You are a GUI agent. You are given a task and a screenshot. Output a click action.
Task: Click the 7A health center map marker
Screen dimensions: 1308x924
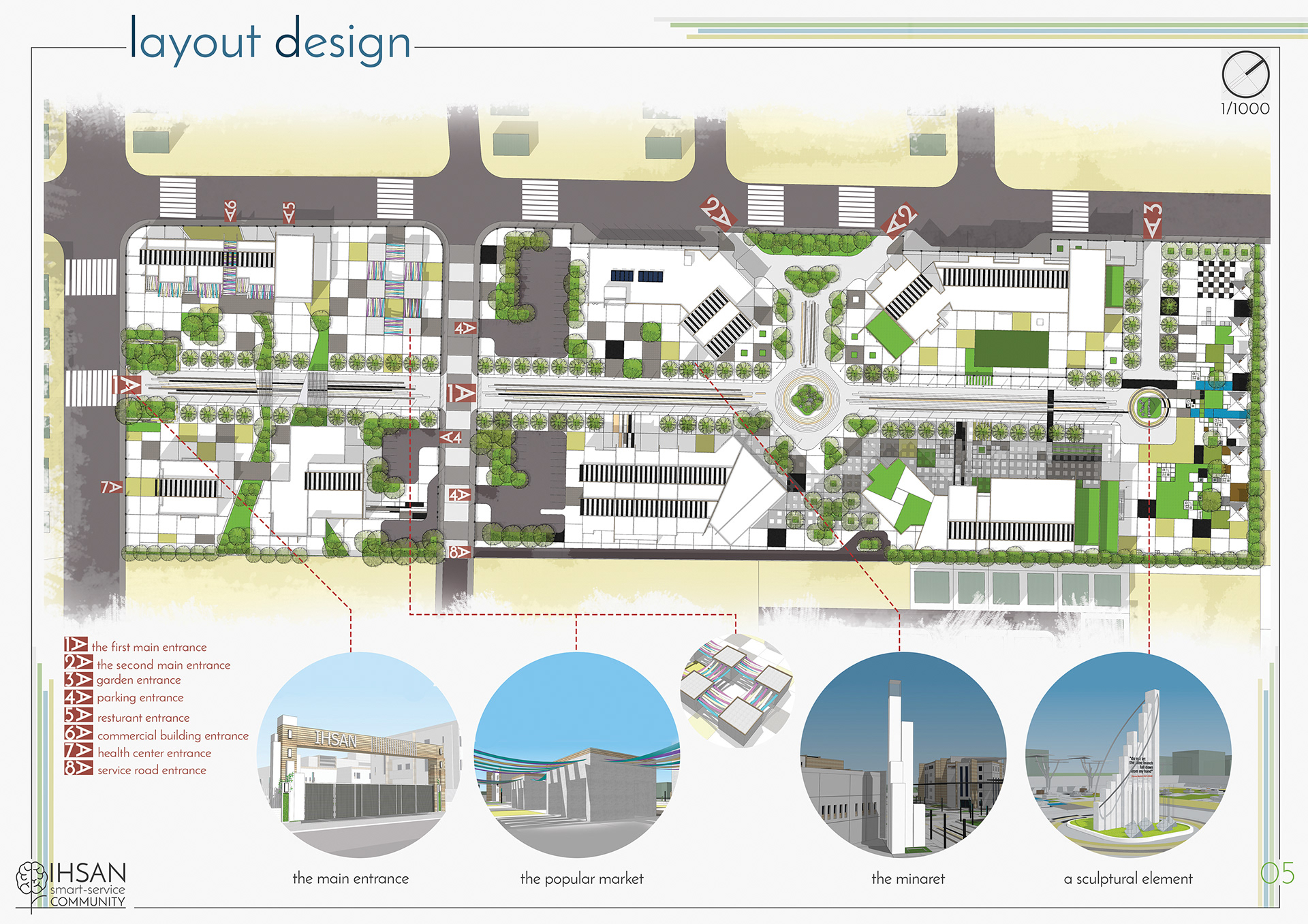tap(111, 487)
